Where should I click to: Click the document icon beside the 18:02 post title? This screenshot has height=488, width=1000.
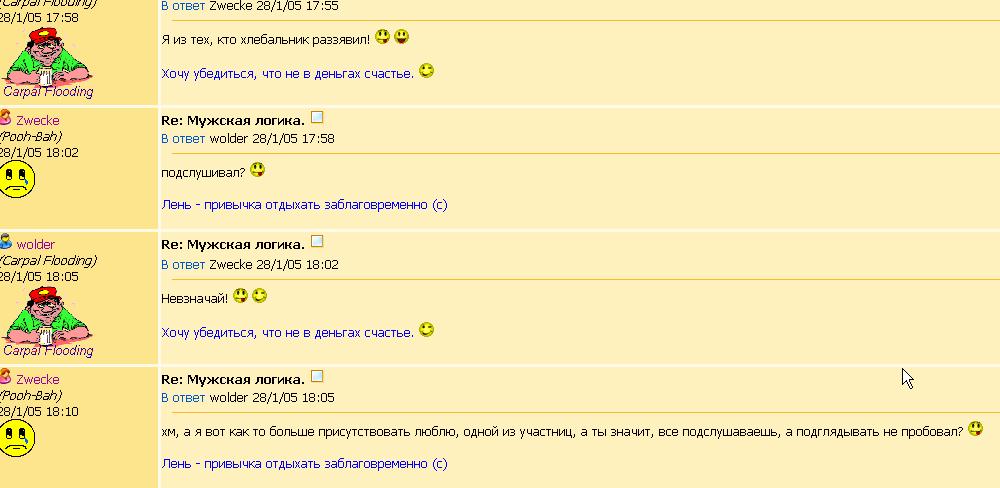coord(316,117)
